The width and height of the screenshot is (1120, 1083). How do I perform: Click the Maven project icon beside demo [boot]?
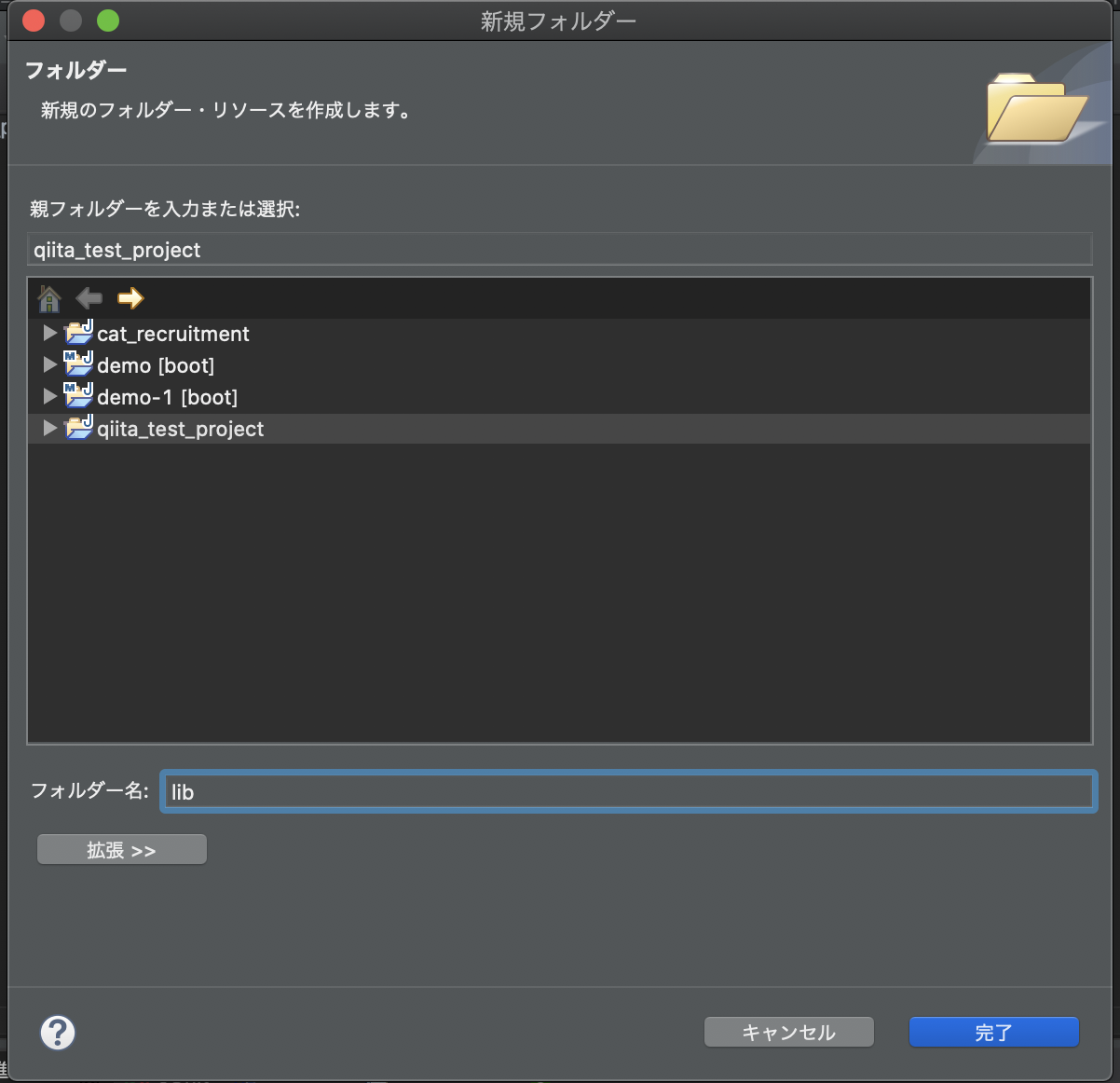78,363
